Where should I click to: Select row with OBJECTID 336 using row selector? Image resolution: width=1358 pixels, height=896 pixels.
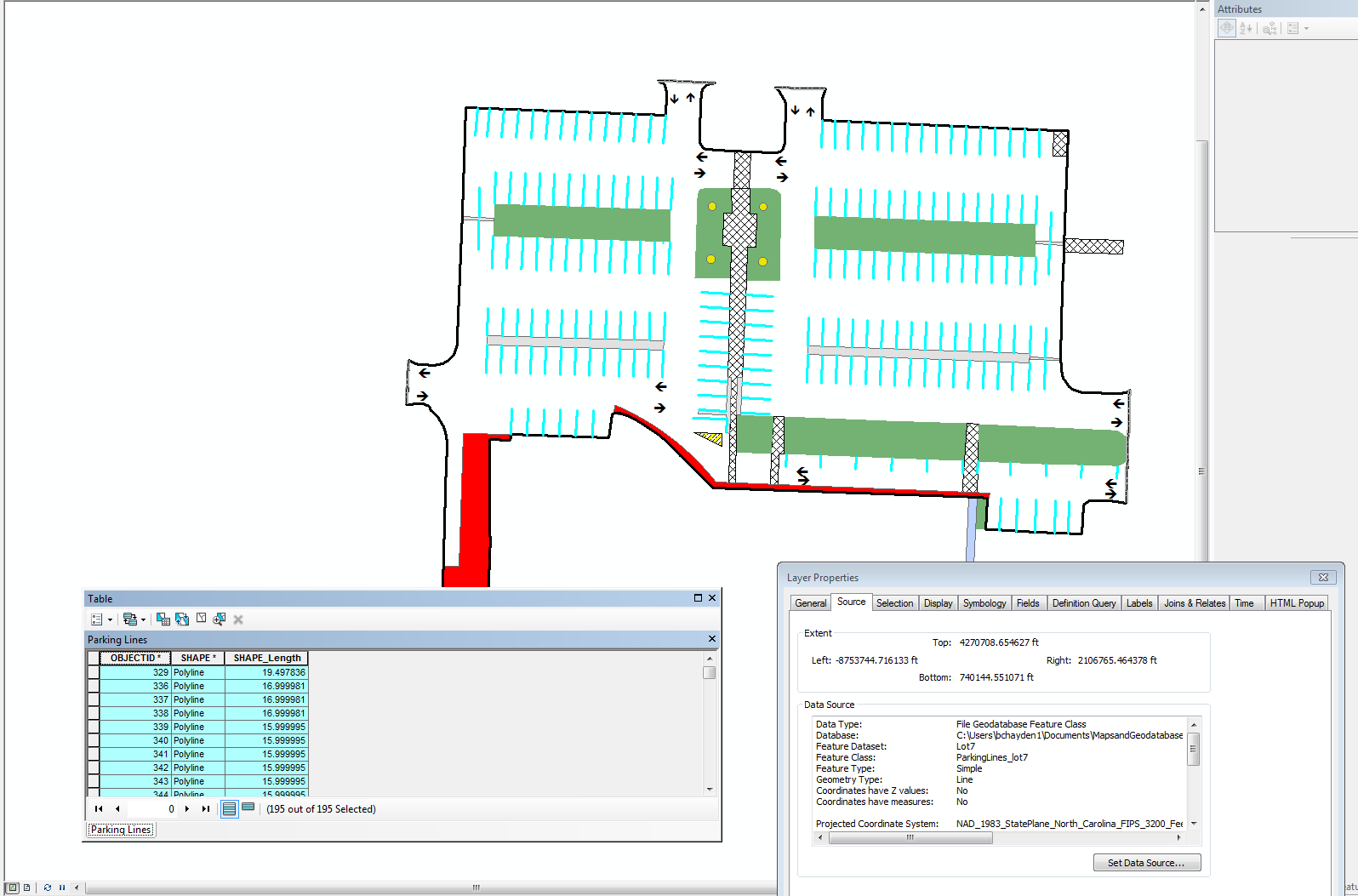tap(93, 686)
